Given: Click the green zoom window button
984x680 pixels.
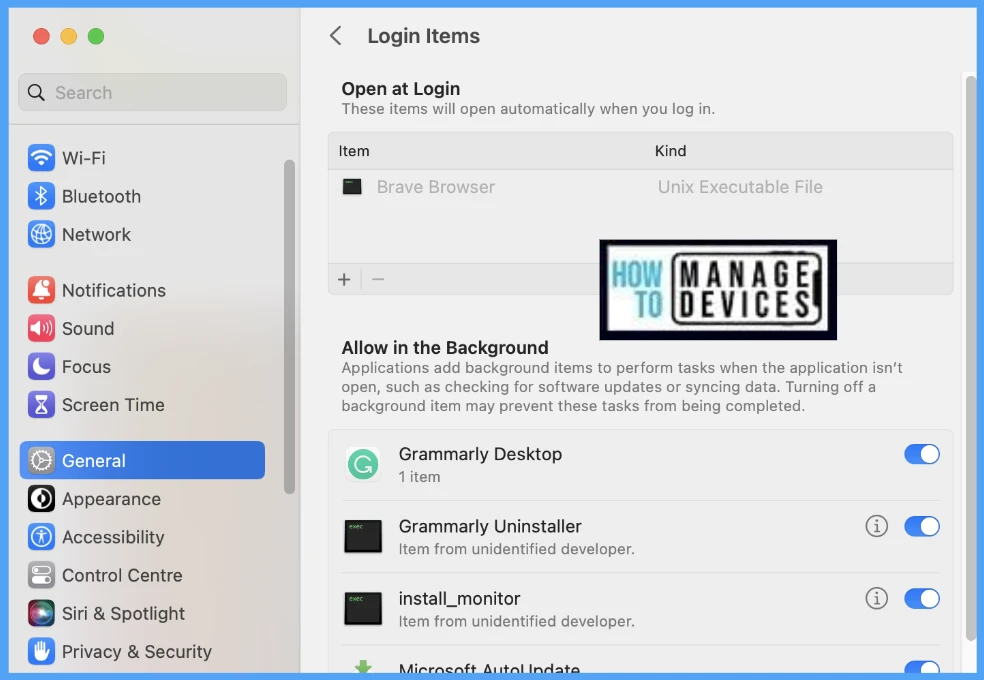Looking at the screenshot, I should click(96, 36).
